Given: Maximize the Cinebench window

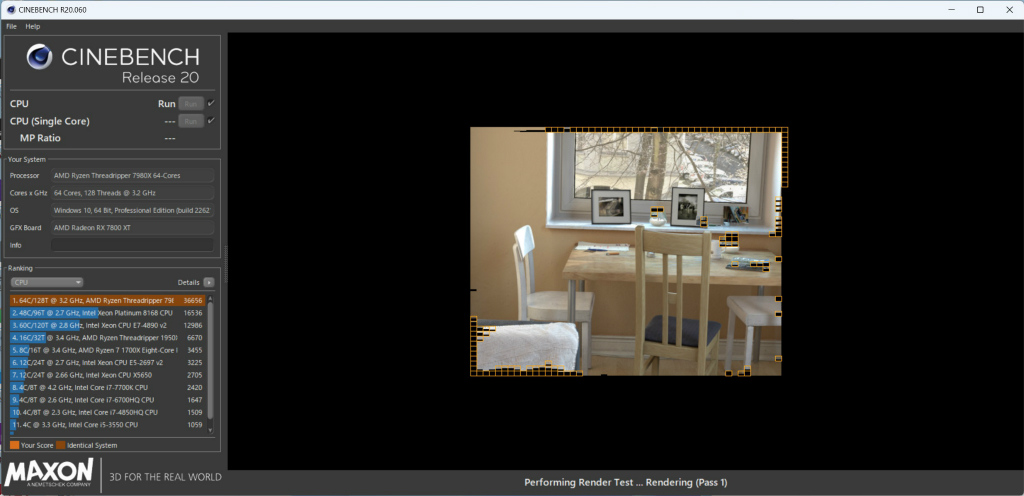Looking at the screenshot, I should (x=980, y=9).
